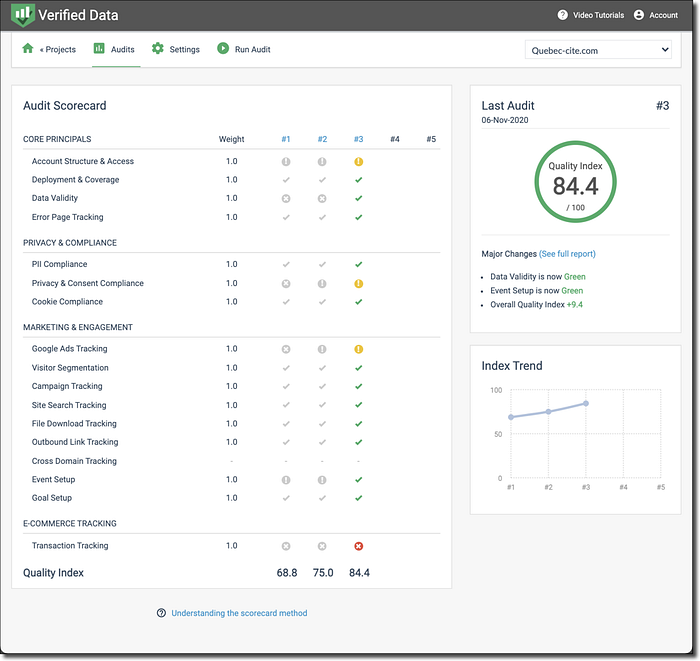This screenshot has width=700, height=661.
Task: Click the Settings gear icon
Action: pyautogui.click(x=158, y=48)
